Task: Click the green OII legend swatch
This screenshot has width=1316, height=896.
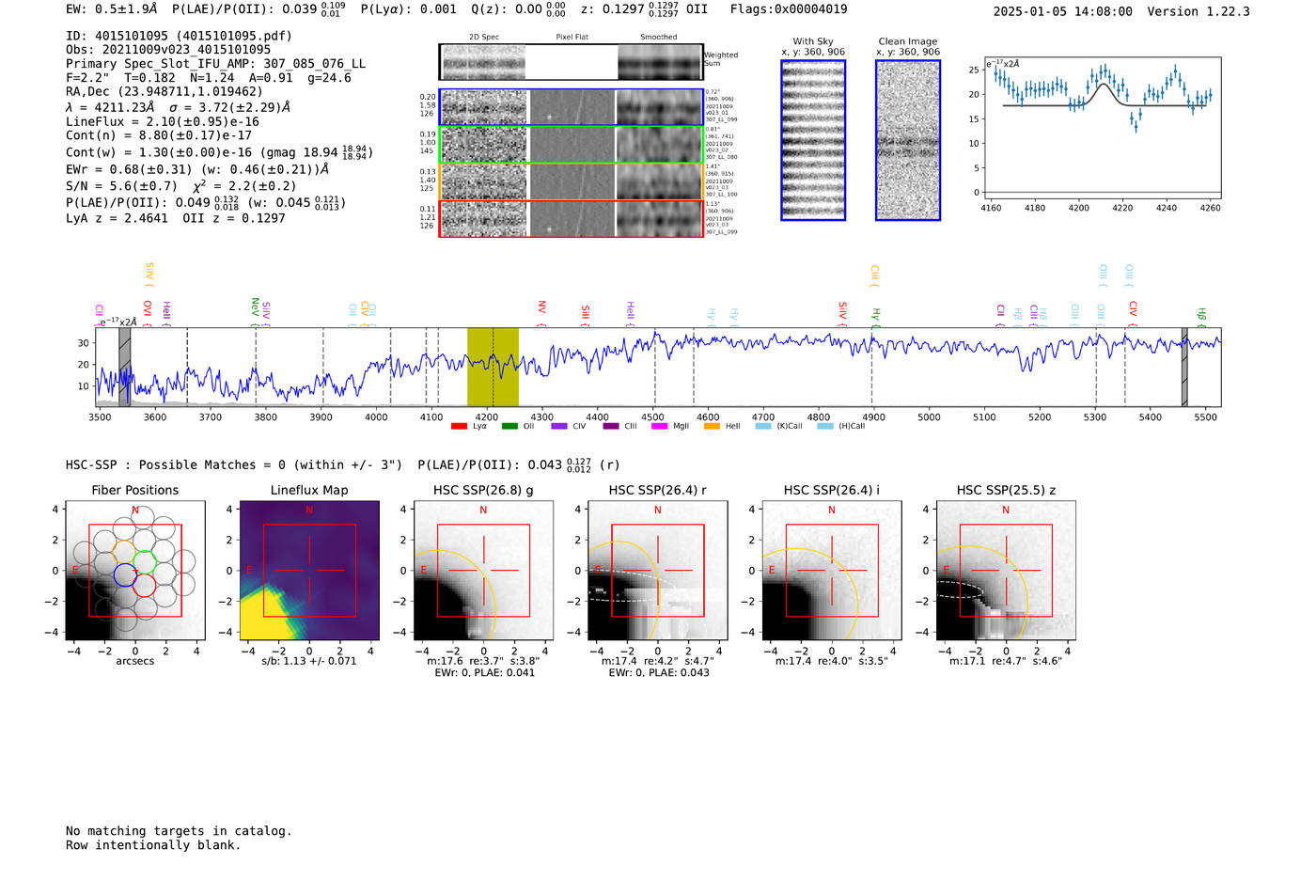Action: [509, 426]
